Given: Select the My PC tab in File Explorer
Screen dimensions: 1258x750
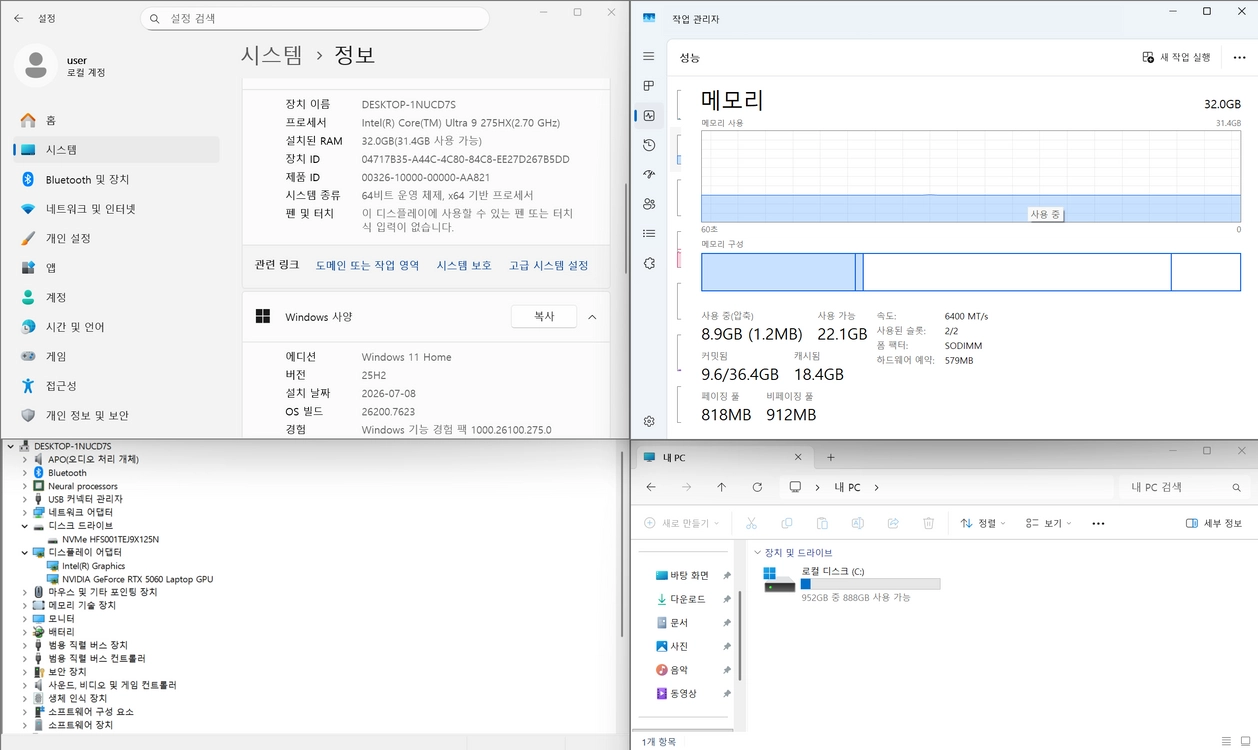Looking at the screenshot, I should (x=723, y=457).
